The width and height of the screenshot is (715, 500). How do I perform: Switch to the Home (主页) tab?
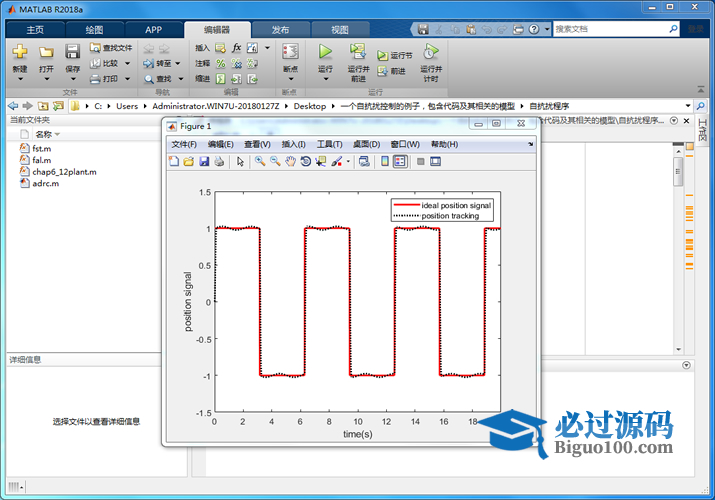[35, 30]
